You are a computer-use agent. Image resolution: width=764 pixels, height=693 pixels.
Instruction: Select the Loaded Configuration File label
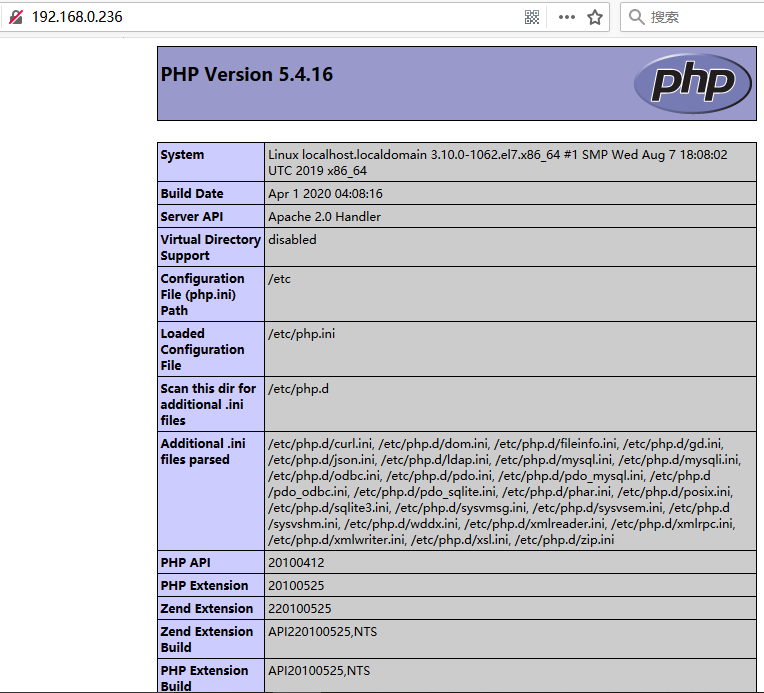click(x=202, y=349)
